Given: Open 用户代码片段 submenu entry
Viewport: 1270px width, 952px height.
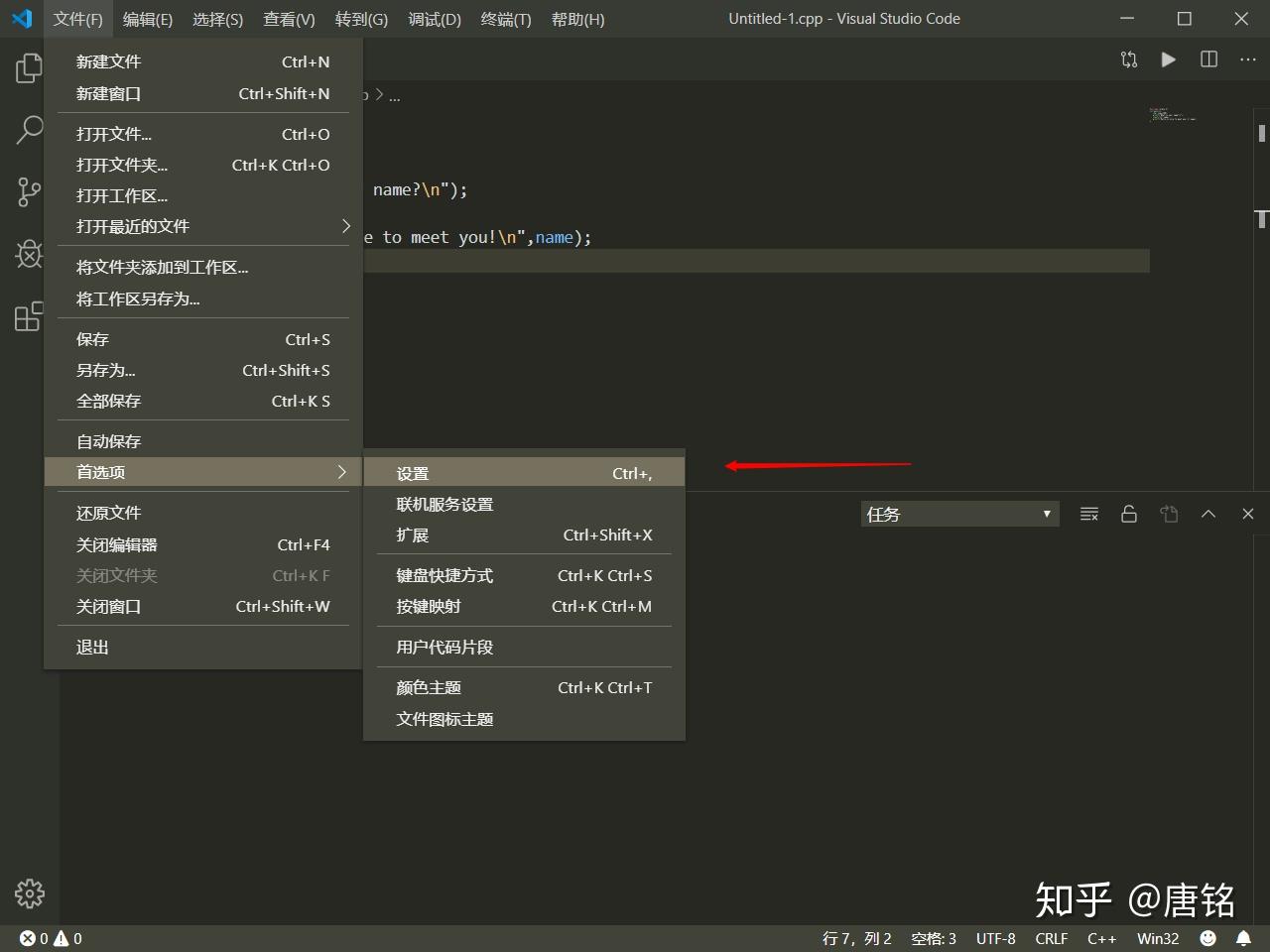Looking at the screenshot, I should click(x=524, y=647).
